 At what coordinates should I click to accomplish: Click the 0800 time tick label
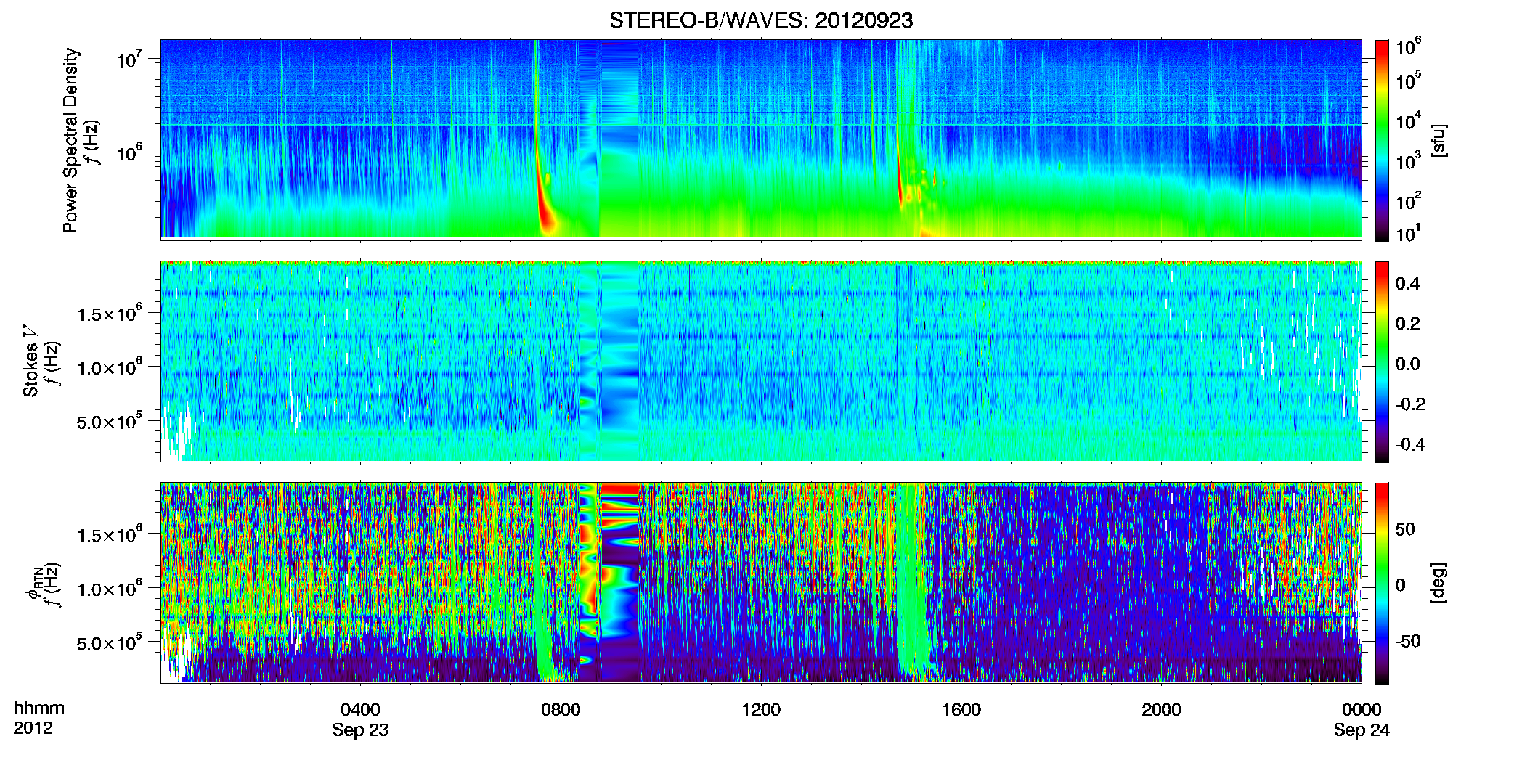click(x=561, y=709)
